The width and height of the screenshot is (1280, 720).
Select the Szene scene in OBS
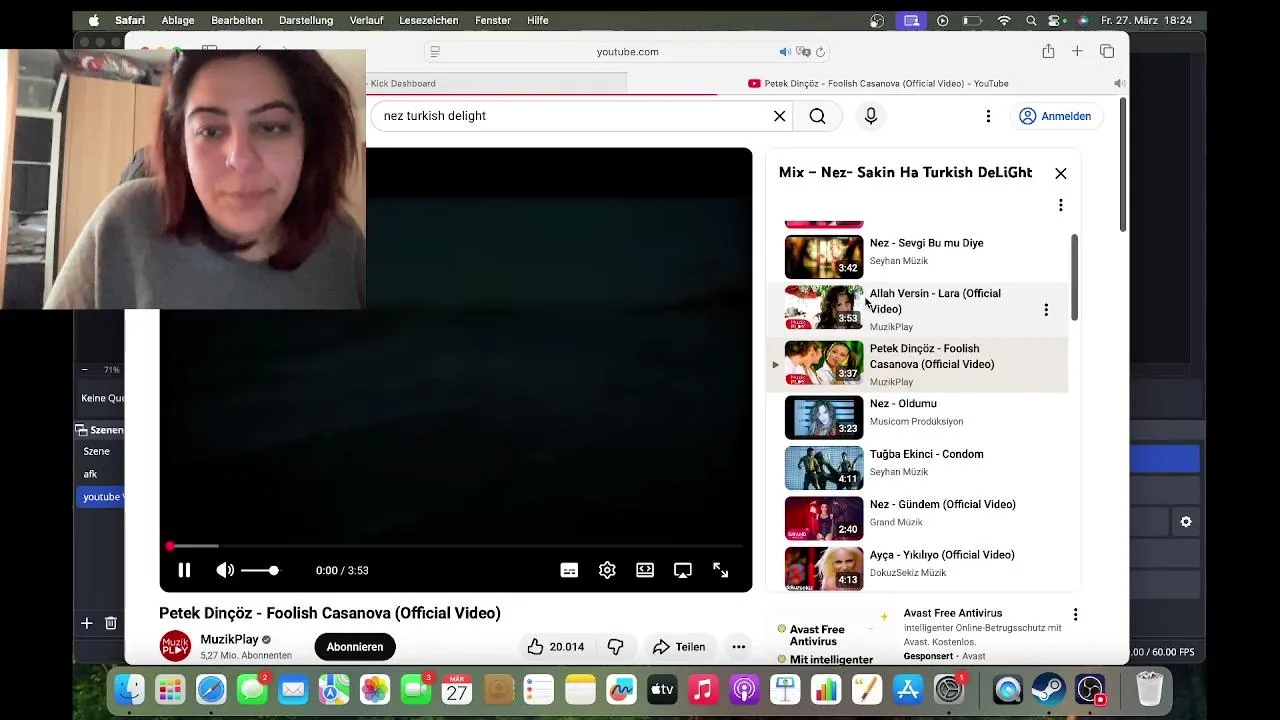pos(100,451)
